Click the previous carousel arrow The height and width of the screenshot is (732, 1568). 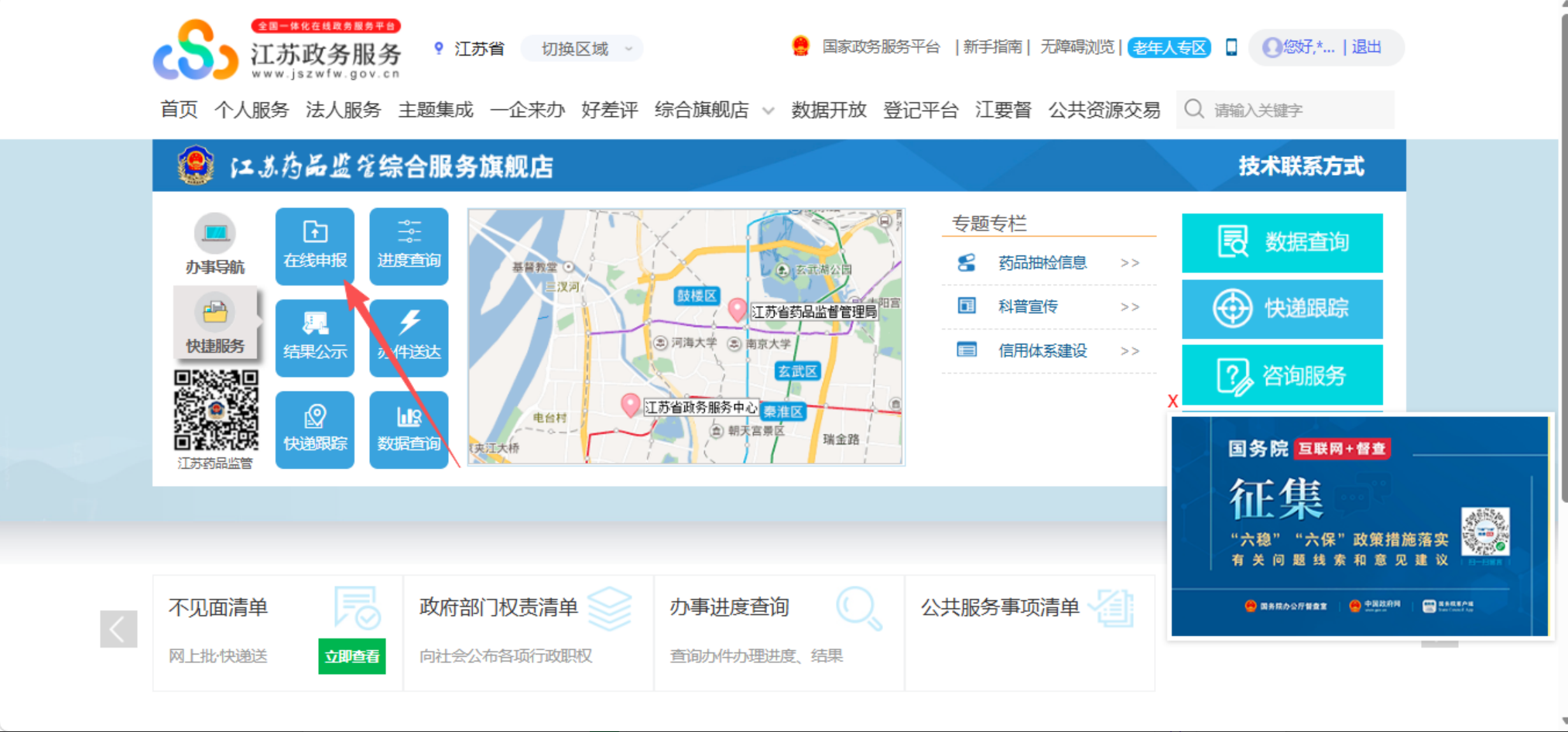tap(118, 628)
